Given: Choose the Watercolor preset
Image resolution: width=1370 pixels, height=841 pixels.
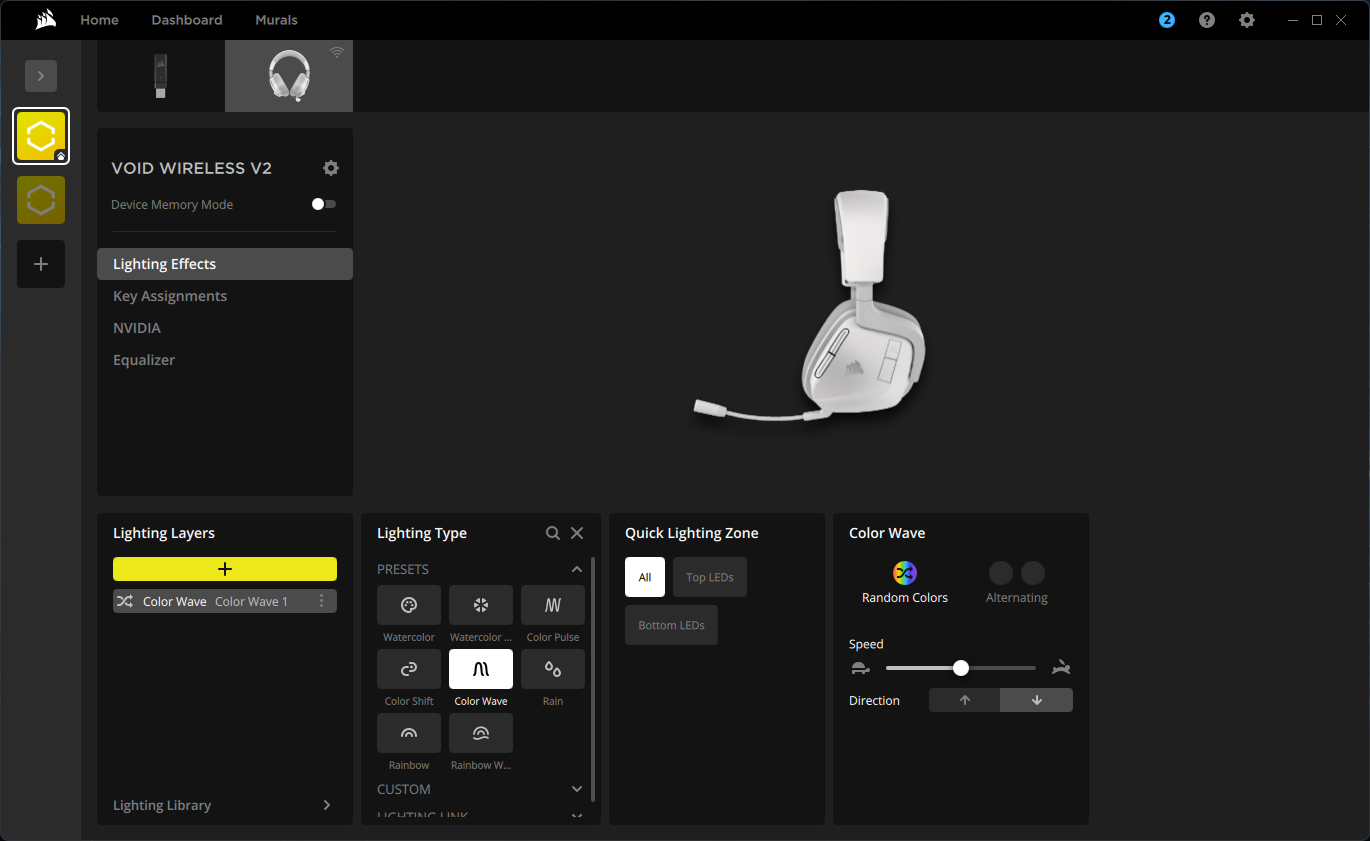Looking at the screenshot, I should click(409, 605).
